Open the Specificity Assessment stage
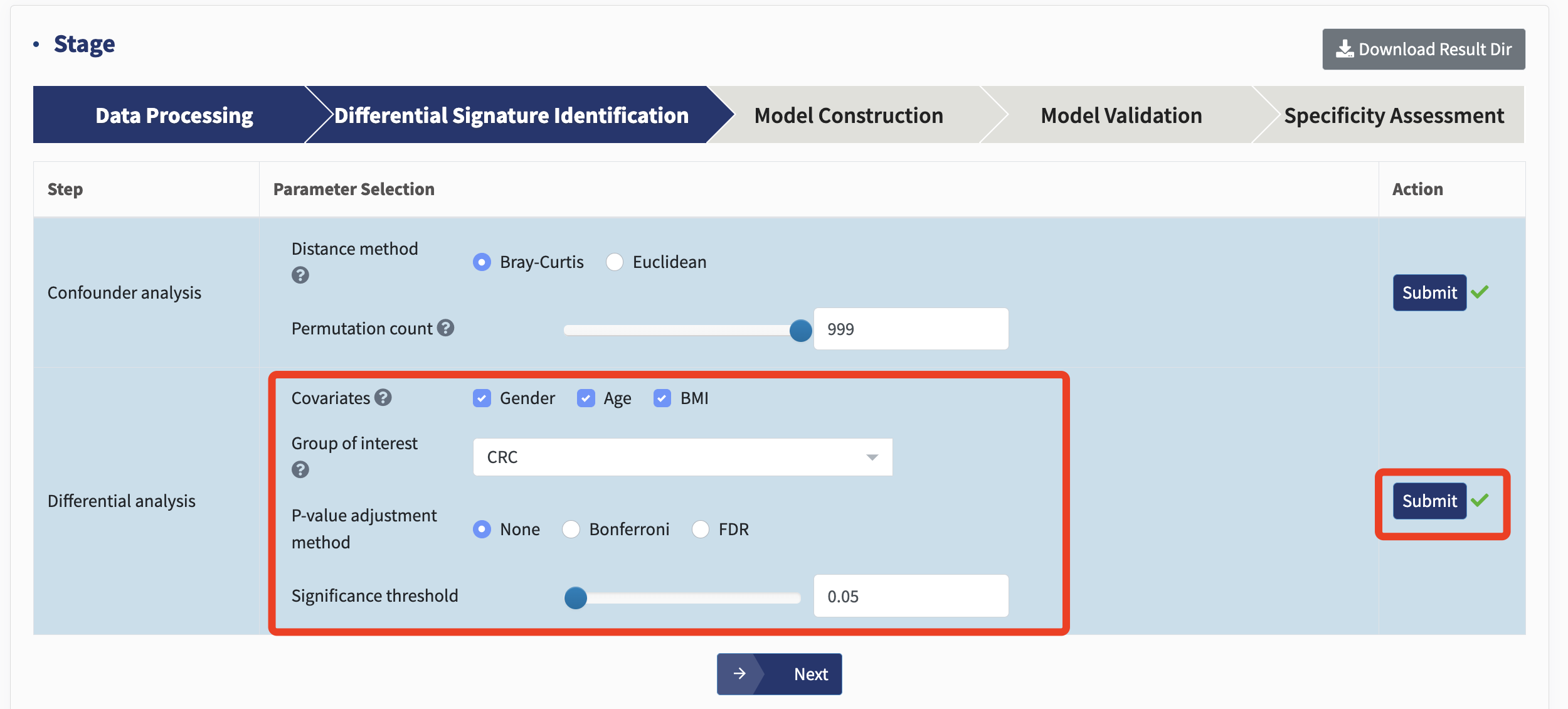The width and height of the screenshot is (1568, 709). tap(1394, 115)
